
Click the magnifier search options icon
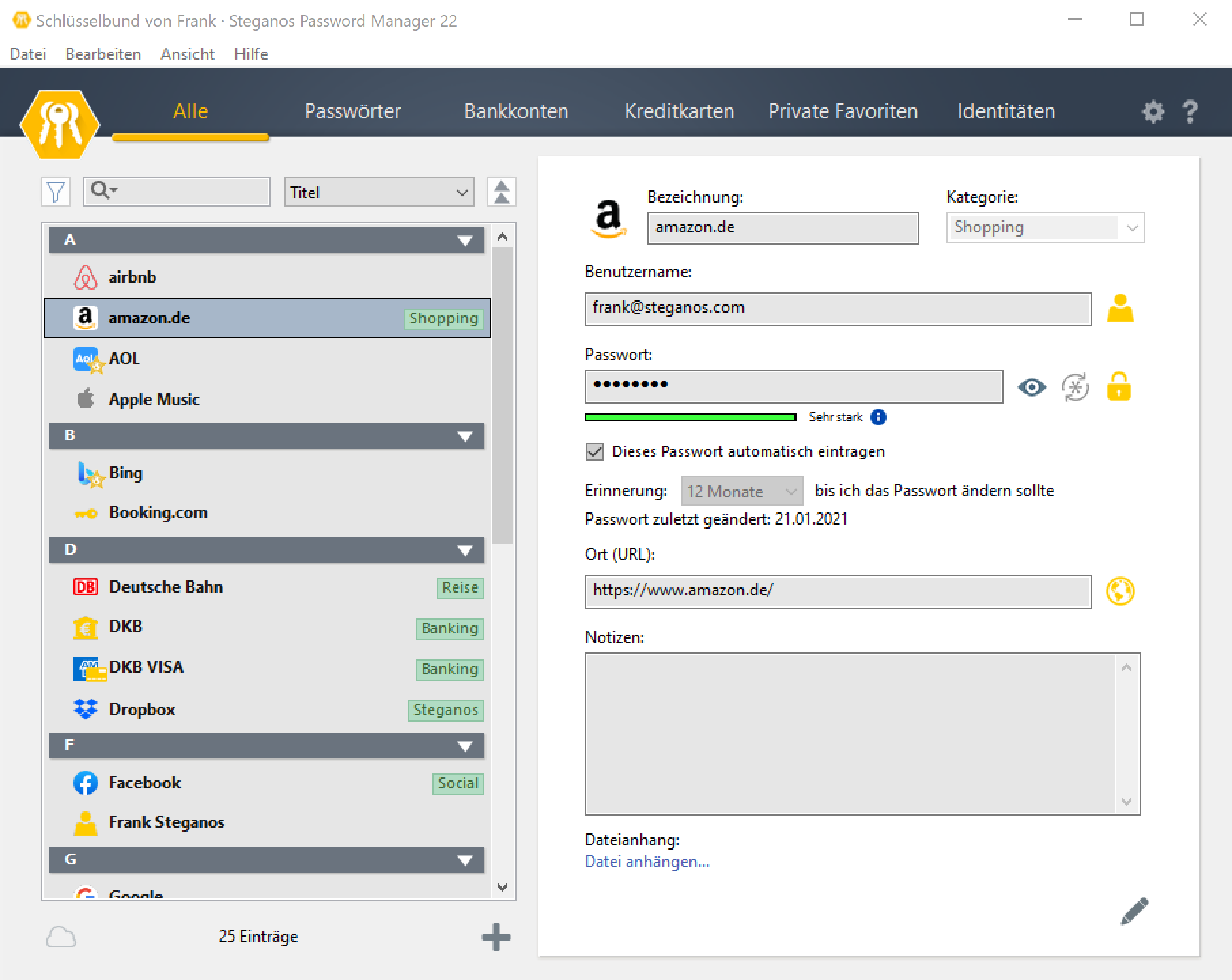pyautogui.click(x=104, y=191)
